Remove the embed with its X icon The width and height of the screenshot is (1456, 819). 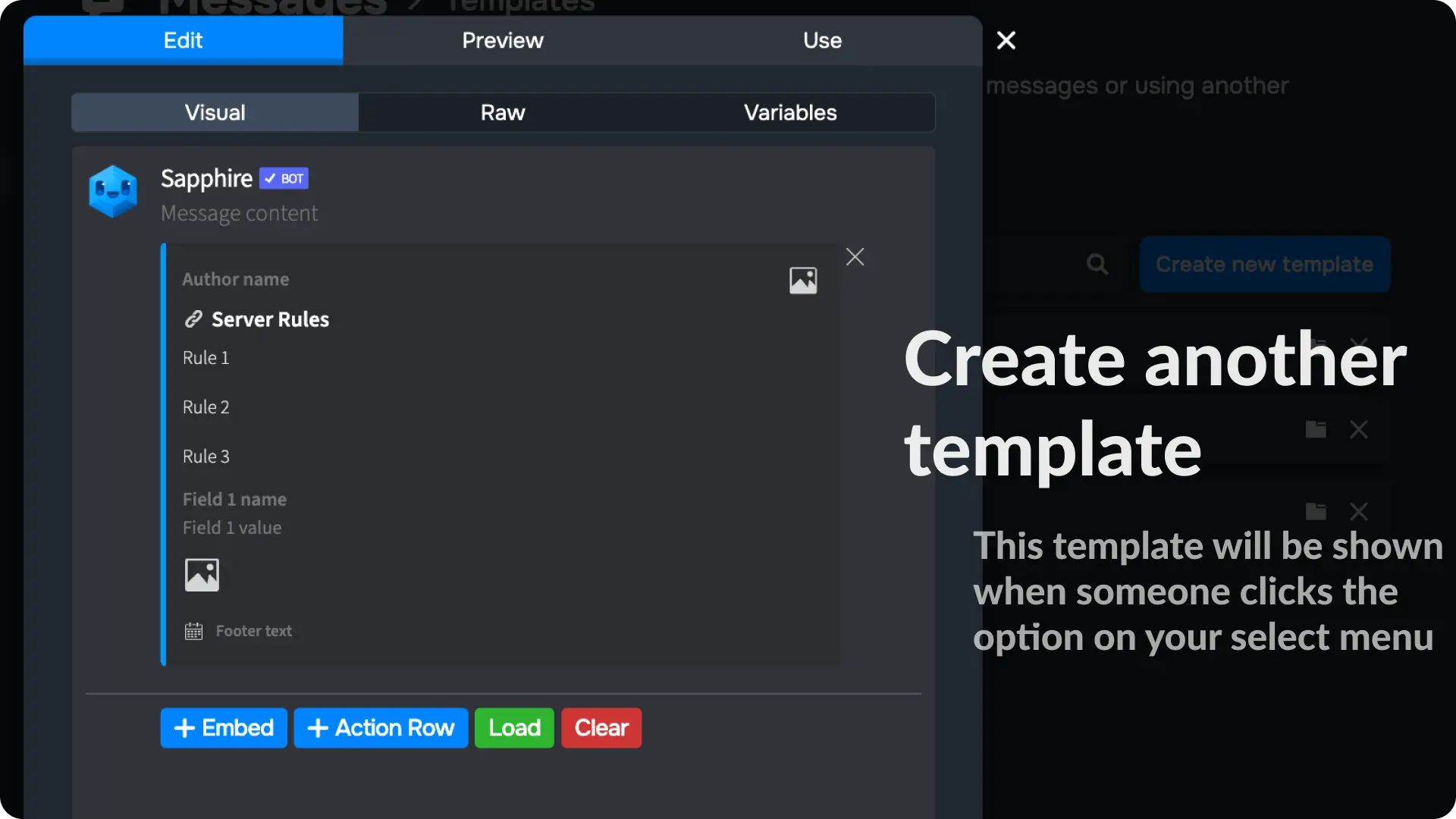pyautogui.click(x=855, y=257)
